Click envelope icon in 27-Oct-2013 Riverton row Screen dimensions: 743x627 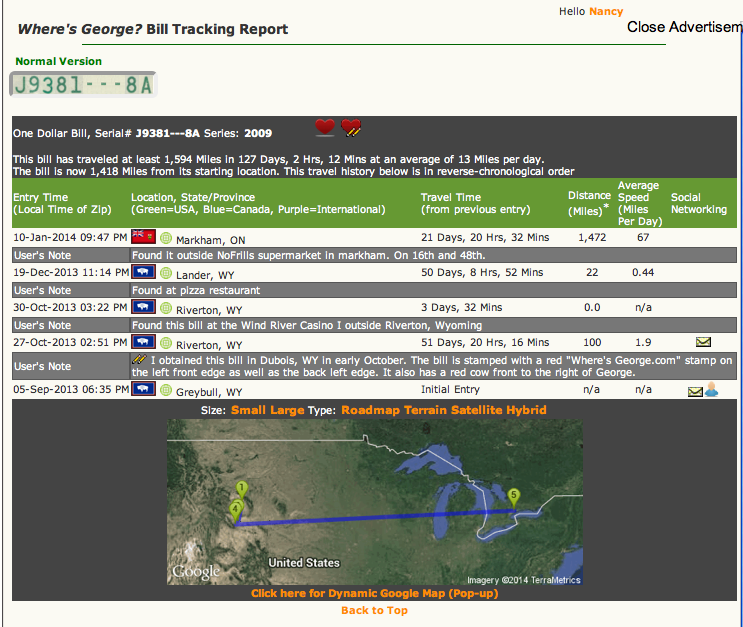(703, 342)
